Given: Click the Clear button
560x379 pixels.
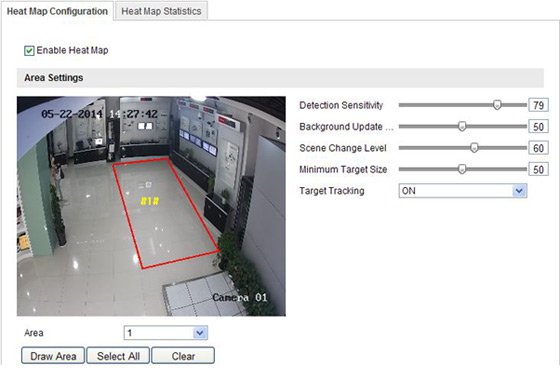Looking at the screenshot, I should pos(183,356).
